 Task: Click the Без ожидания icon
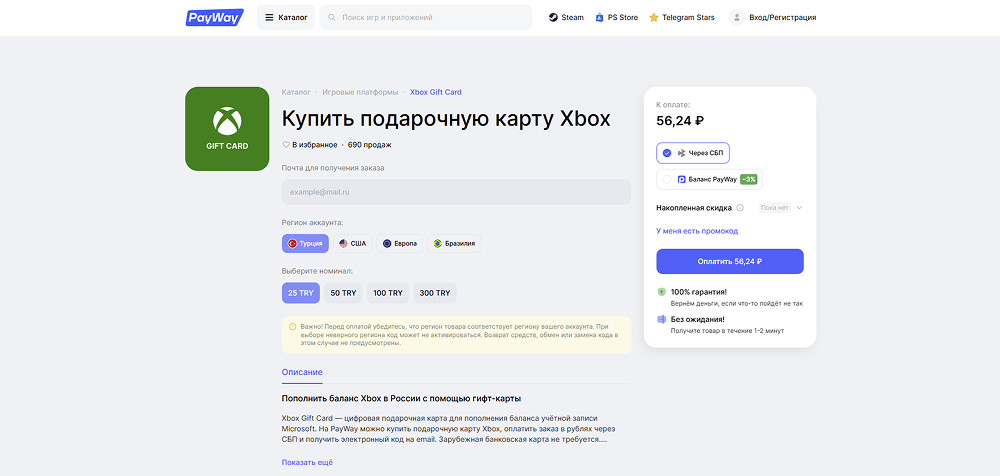pyautogui.click(x=661, y=319)
